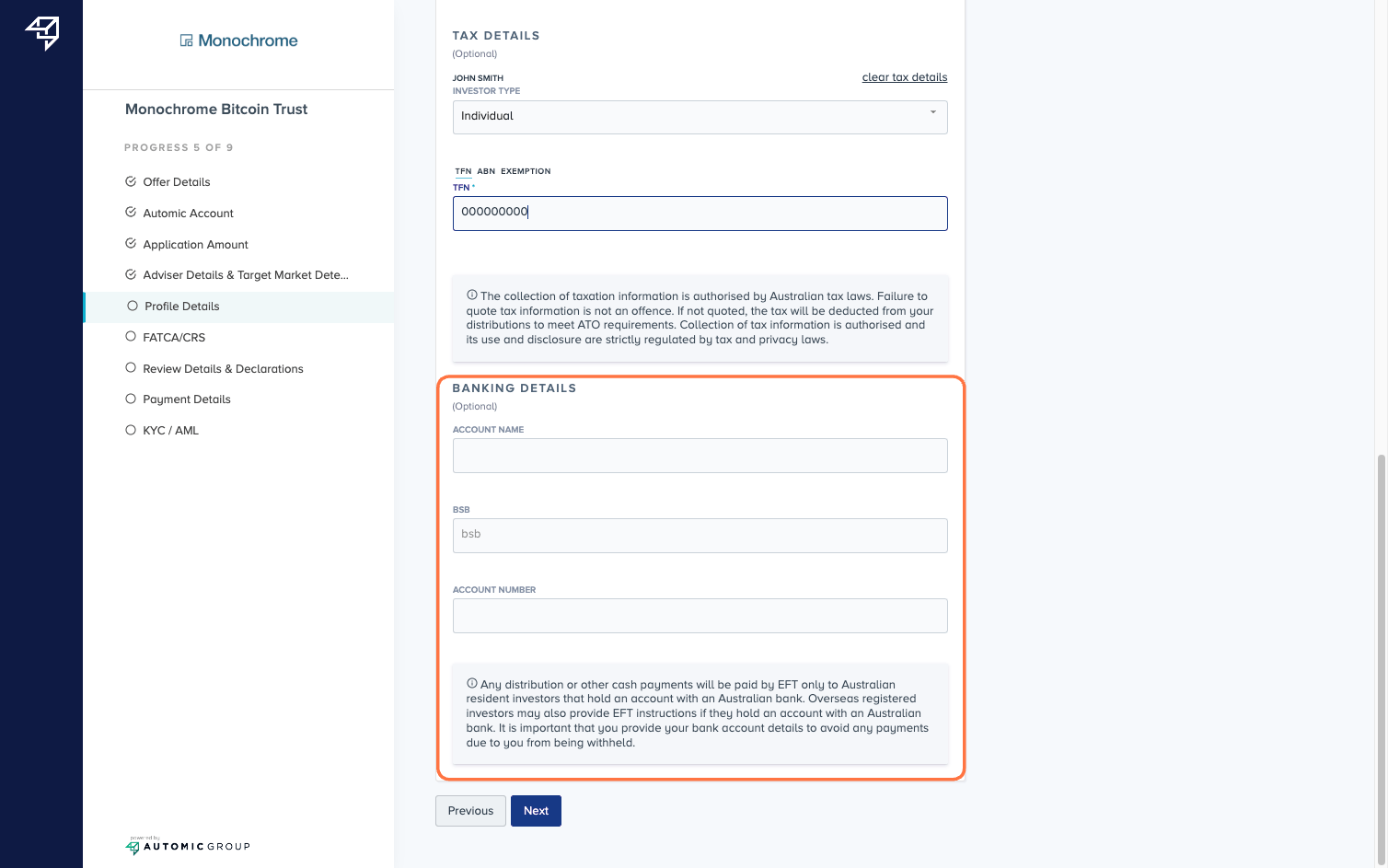The height and width of the screenshot is (868, 1388).
Task: Click the Profile Details step circle icon
Action: (133, 306)
